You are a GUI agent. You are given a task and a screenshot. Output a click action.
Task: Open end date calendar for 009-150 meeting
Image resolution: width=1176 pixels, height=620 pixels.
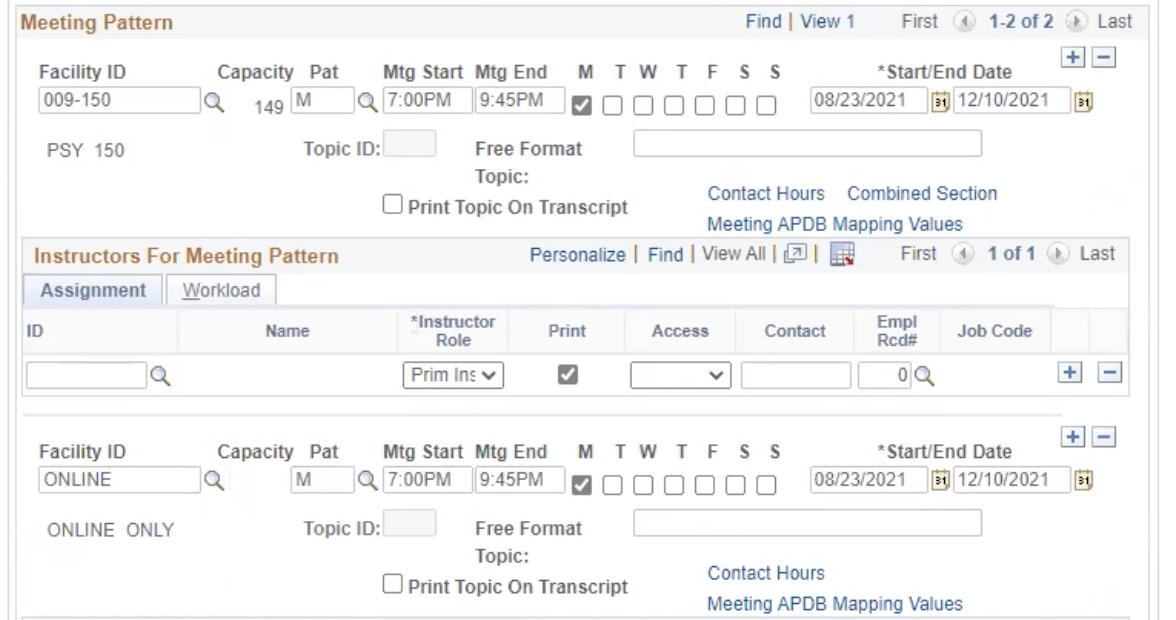pos(1082,102)
